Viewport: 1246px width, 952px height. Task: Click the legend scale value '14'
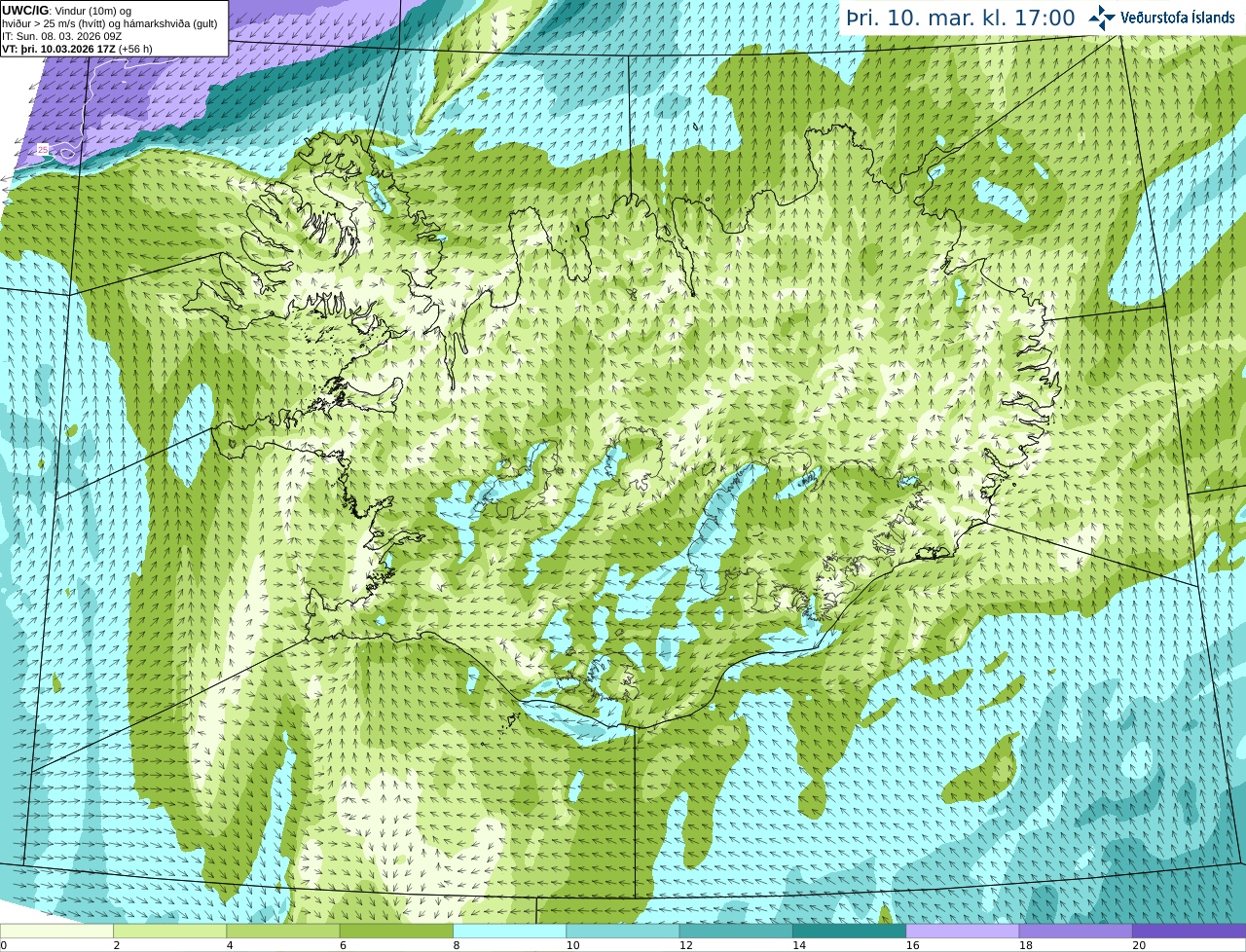[798, 945]
